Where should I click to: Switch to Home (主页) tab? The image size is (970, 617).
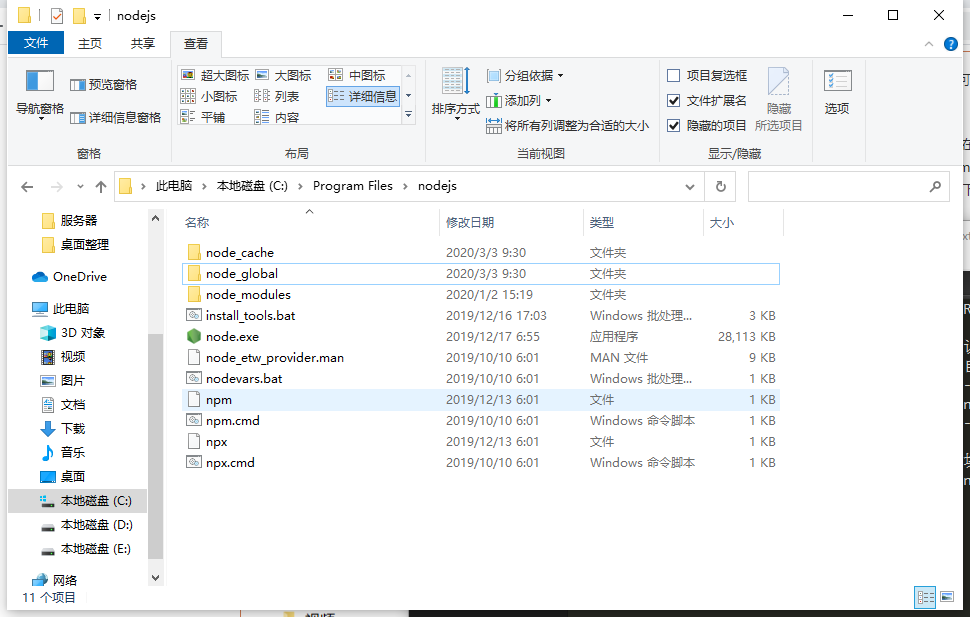pos(90,43)
